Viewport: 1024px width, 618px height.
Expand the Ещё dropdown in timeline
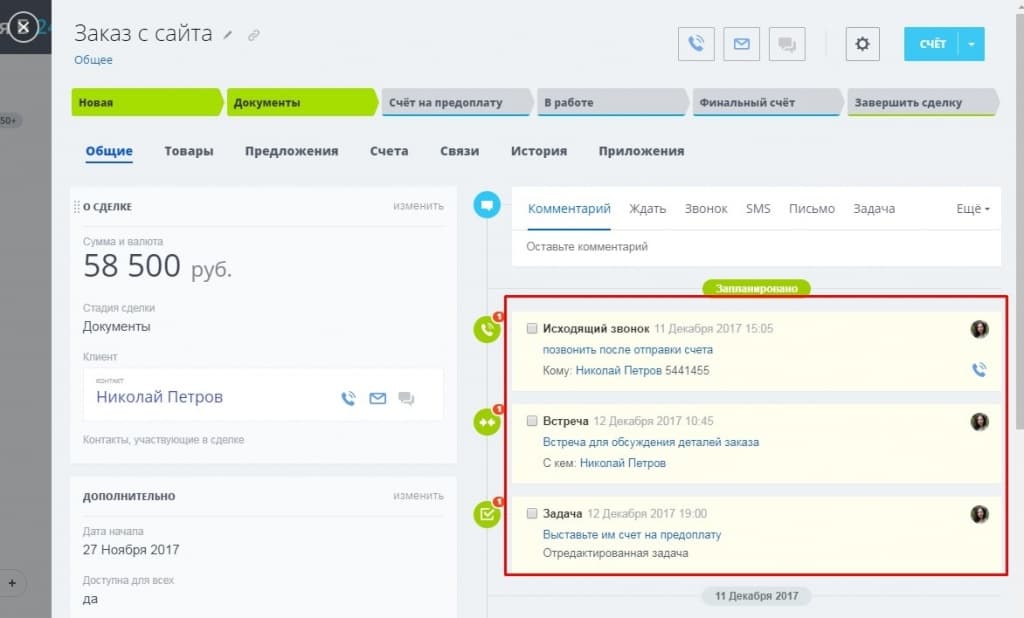(972, 209)
